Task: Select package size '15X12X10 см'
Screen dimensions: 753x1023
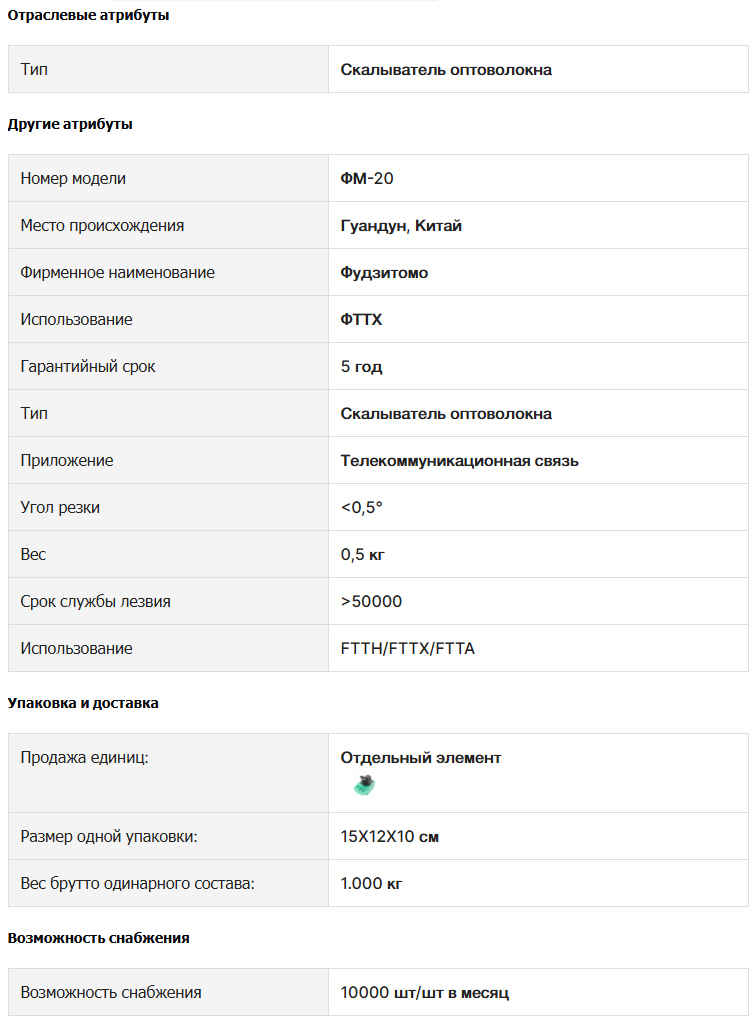Action: [x=390, y=836]
